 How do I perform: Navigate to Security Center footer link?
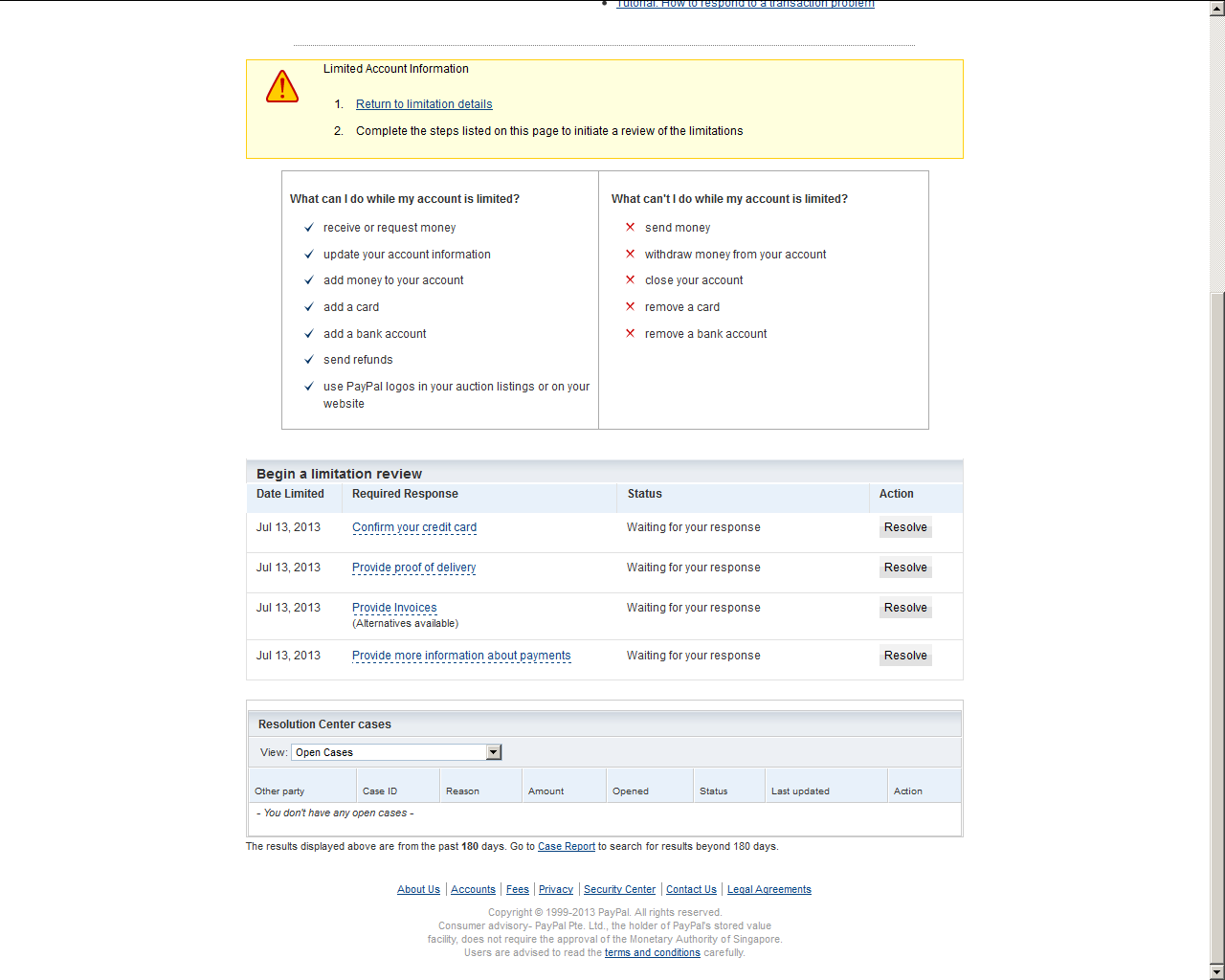[619, 890]
